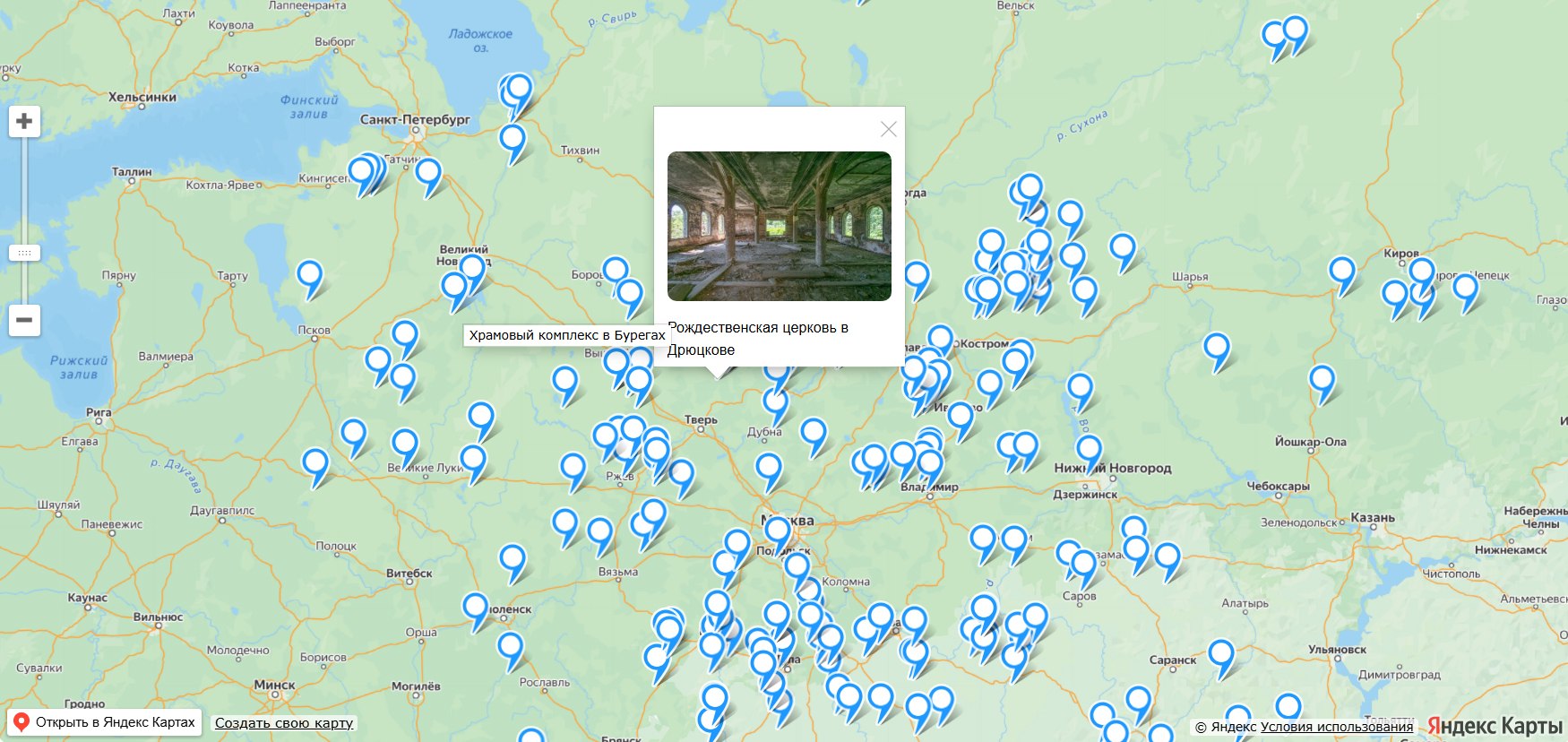The height and width of the screenshot is (742, 1568).
Task: Zoom in with the plus button
Action: pyautogui.click(x=24, y=121)
